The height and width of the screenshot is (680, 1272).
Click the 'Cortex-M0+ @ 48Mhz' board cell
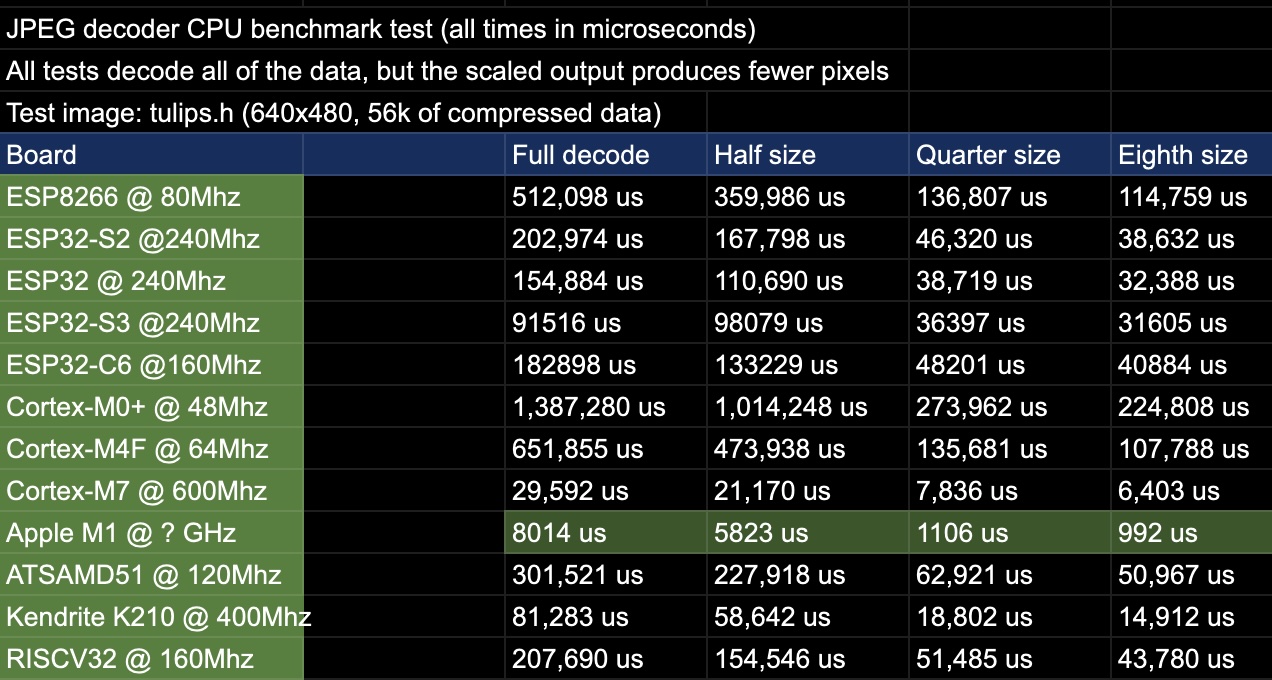150,407
